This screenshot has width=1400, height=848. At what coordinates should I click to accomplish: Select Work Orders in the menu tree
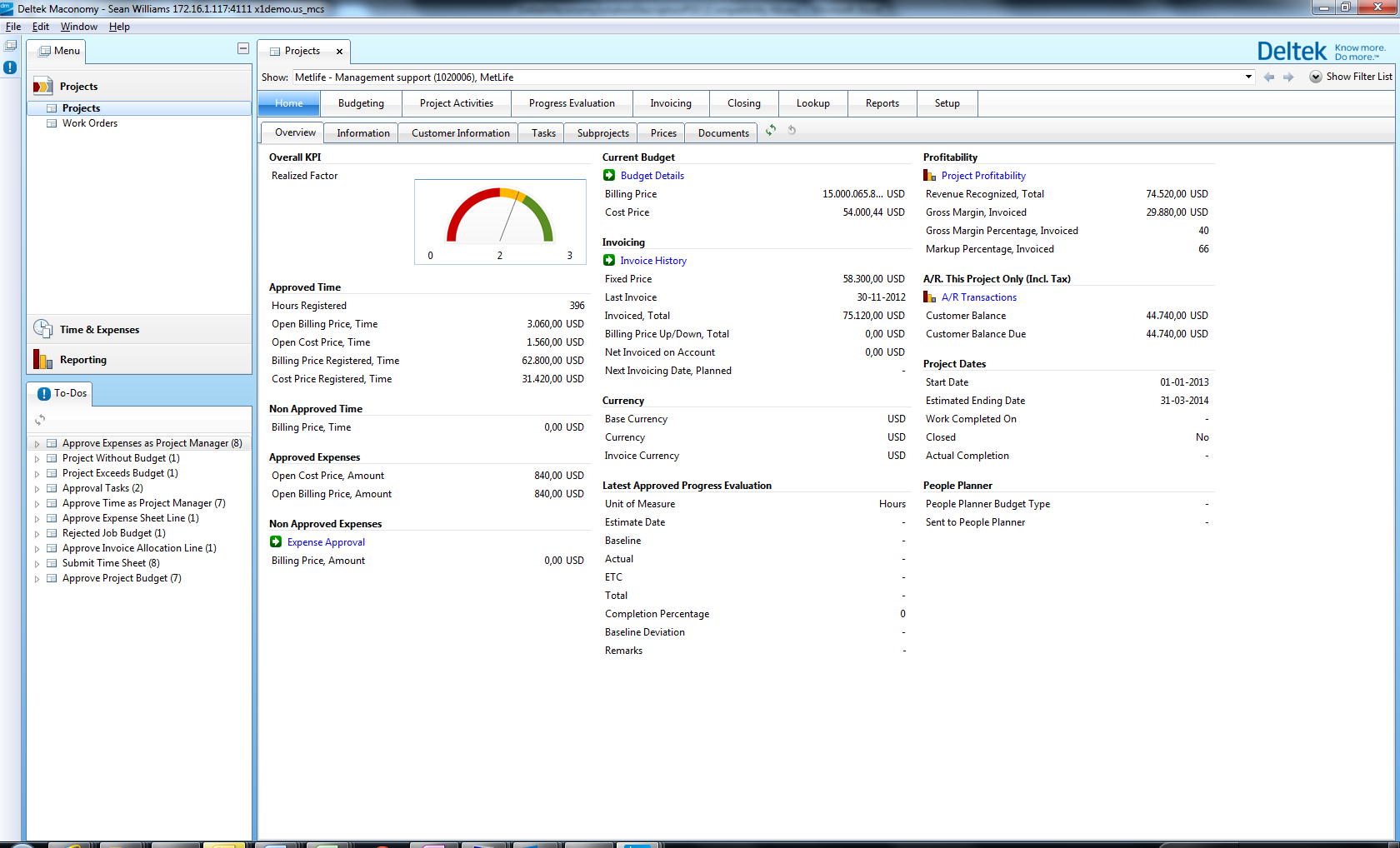coord(90,123)
